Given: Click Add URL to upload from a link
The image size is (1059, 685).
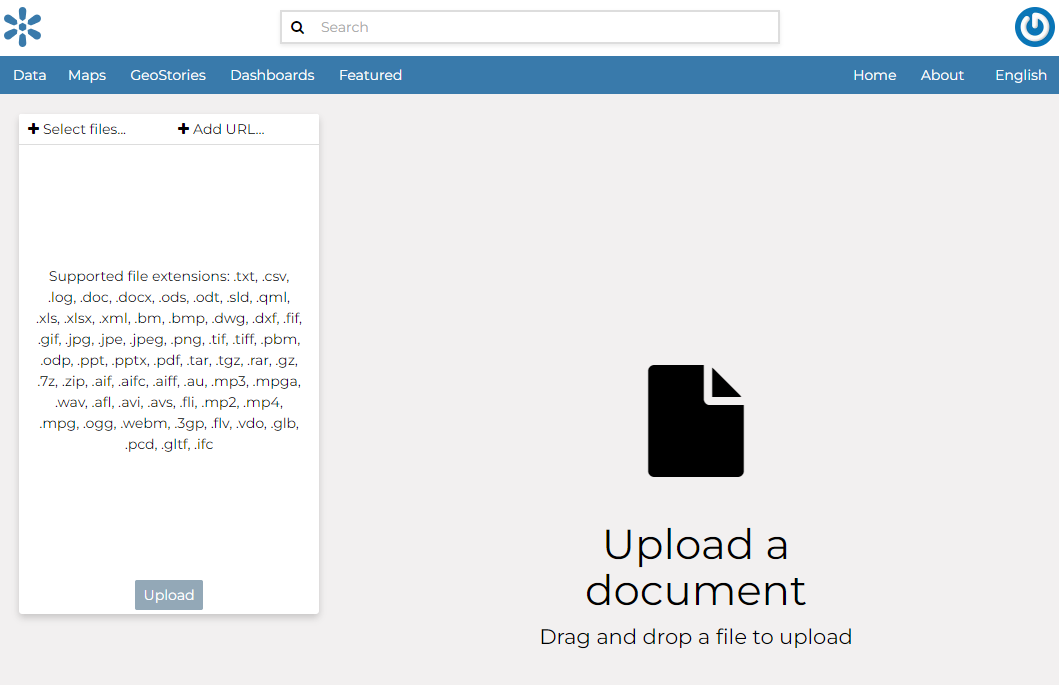Looking at the screenshot, I should 227,128.
